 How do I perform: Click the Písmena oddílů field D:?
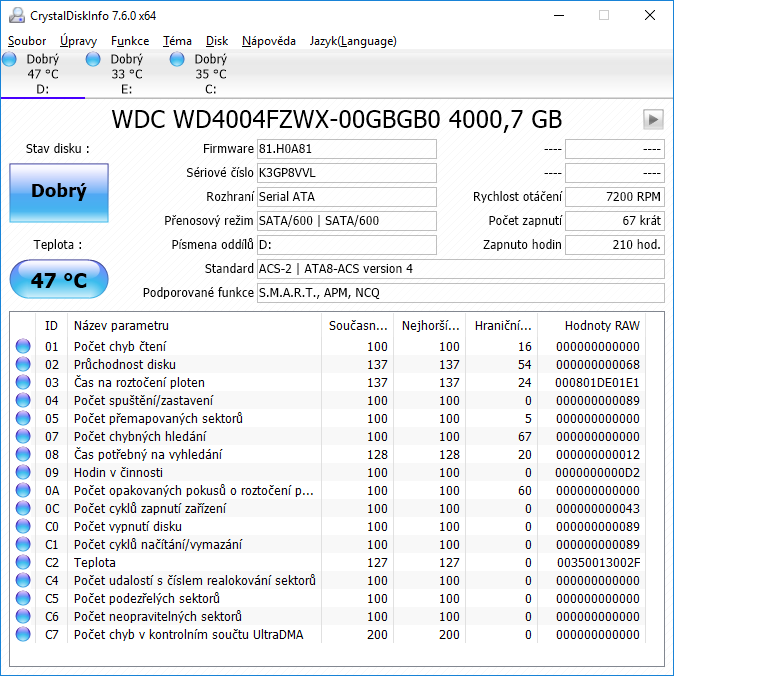(347, 245)
